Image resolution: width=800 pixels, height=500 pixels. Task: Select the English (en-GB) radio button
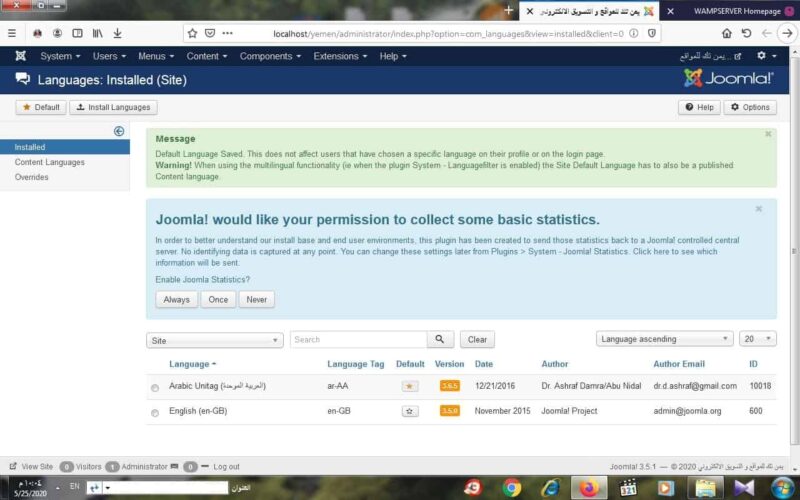(x=155, y=413)
